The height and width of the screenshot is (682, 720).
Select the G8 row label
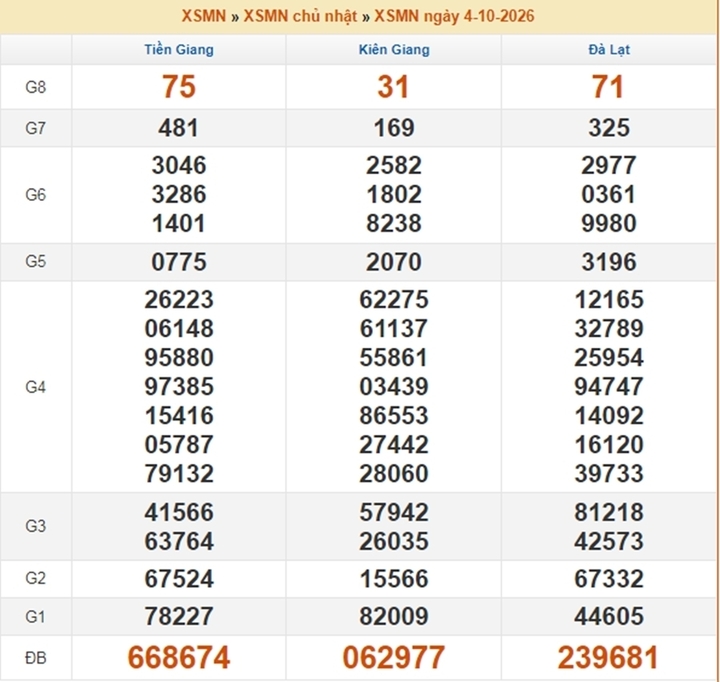[35, 87]
